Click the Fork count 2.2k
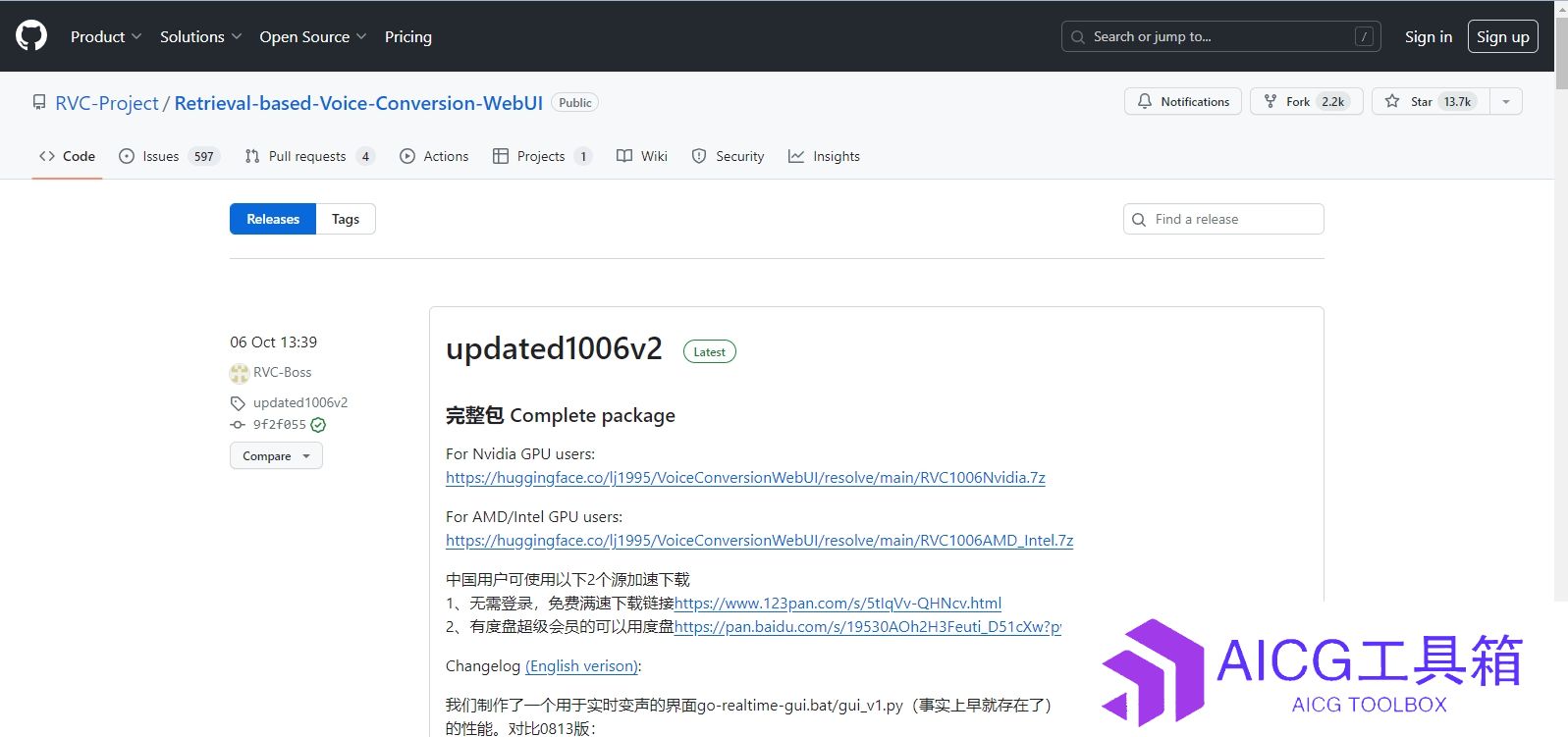Screen dimensions: 1568x737 (x=1332, y=101)
